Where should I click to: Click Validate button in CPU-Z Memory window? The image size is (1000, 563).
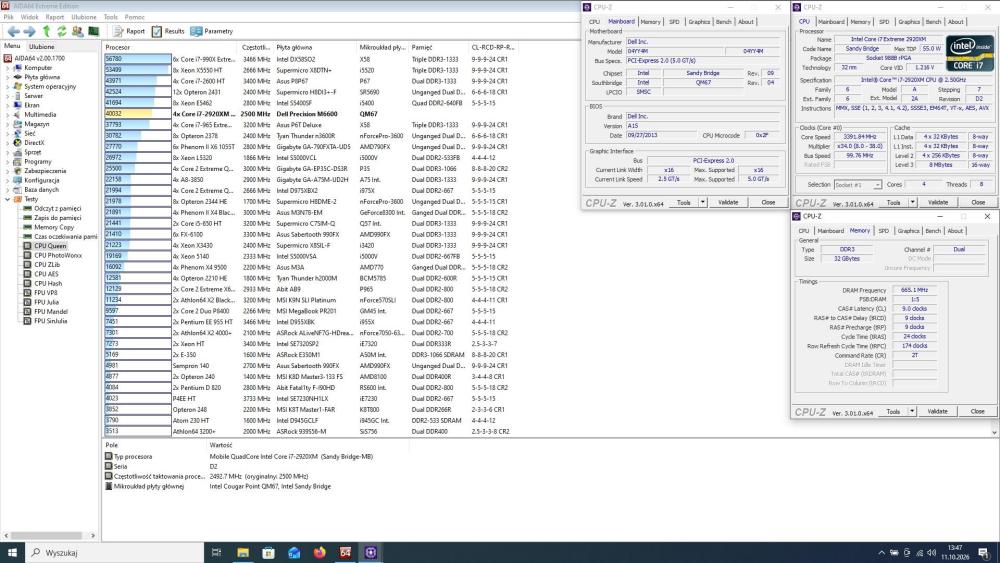tap(938, 411)
